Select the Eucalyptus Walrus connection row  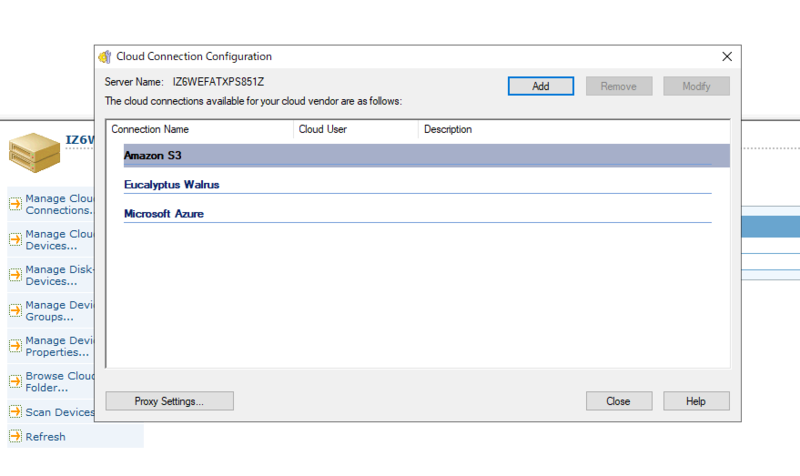(417, 185)
